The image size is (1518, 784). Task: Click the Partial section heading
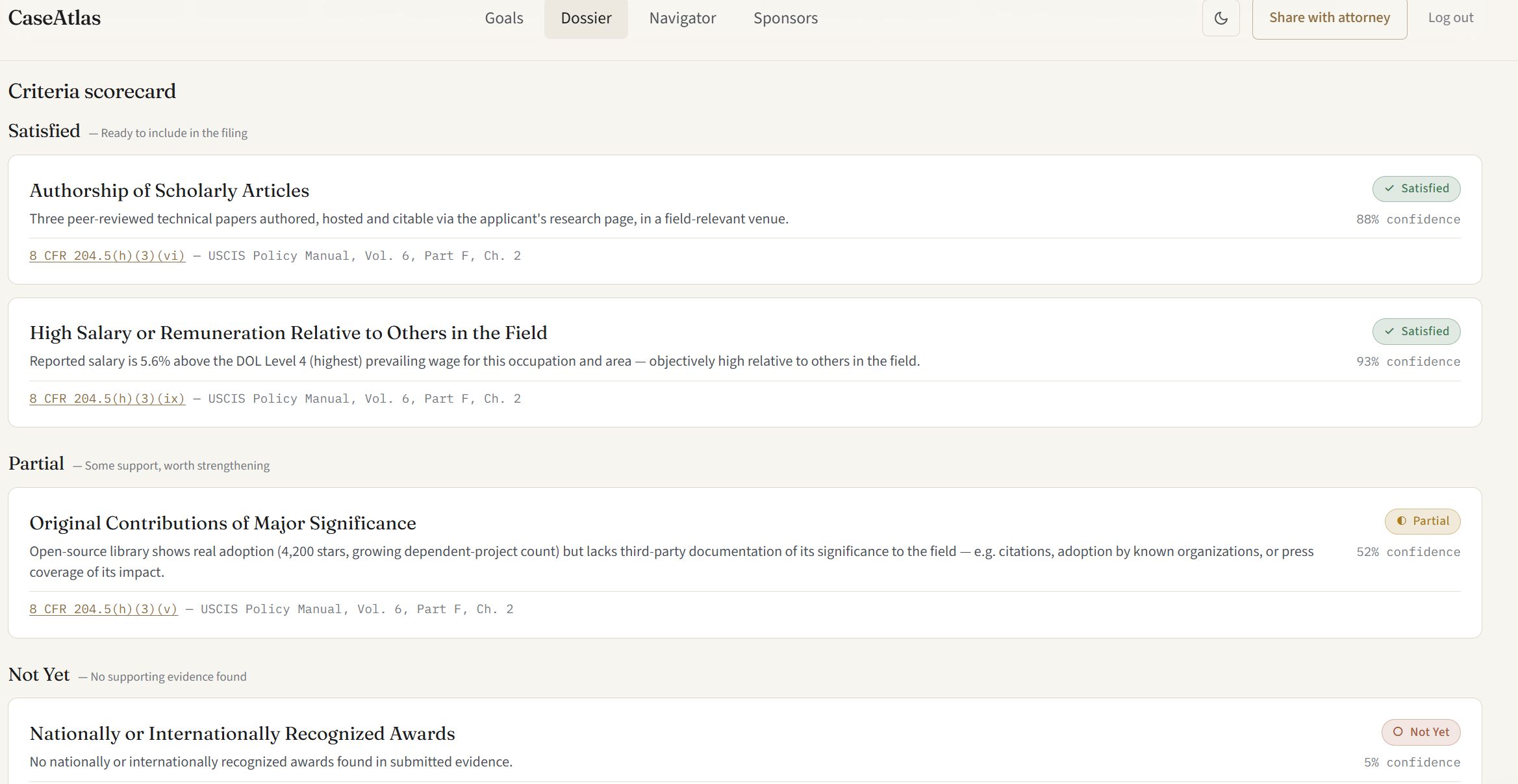click(36, 464)
